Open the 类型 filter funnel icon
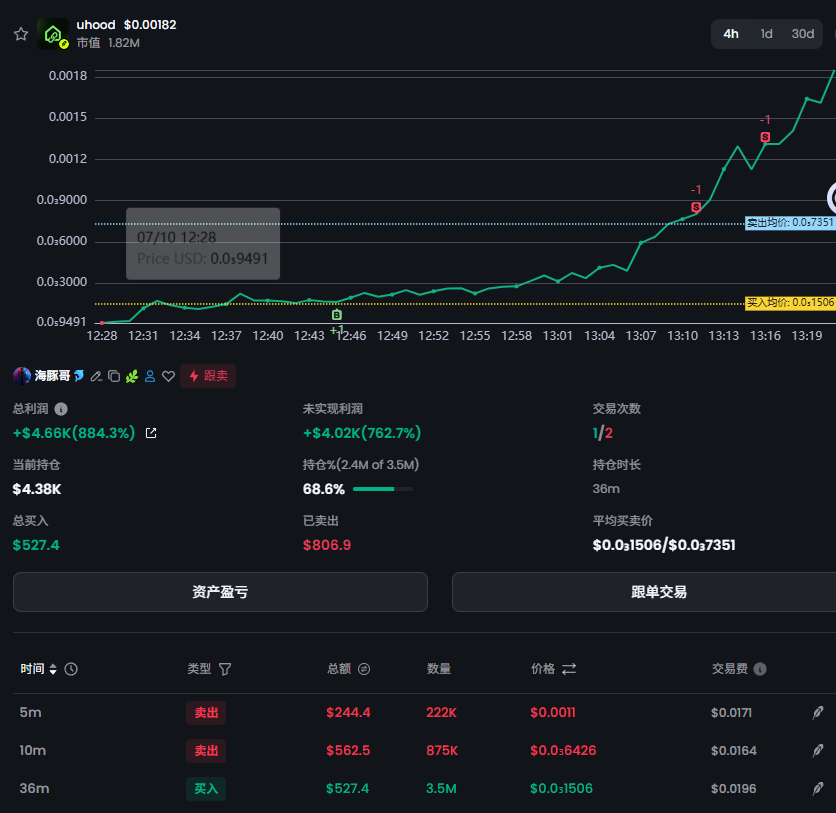This screenshot has width=836, height=813. tap(225, 669)
